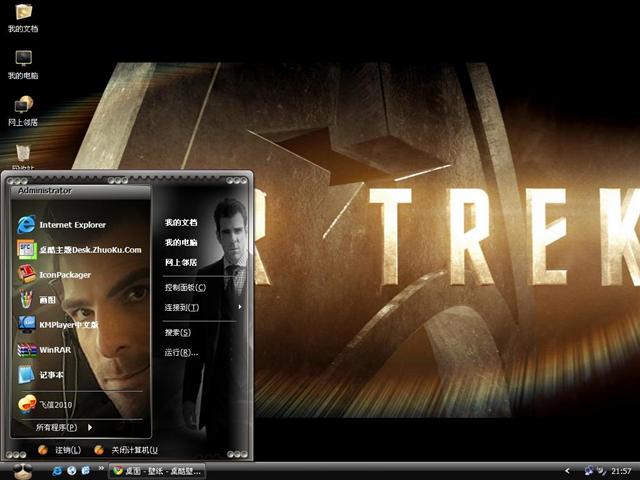Open 网上邻居 in the Start menu right pane
This screenshot has width=640, height=480.
click(181, 262)
